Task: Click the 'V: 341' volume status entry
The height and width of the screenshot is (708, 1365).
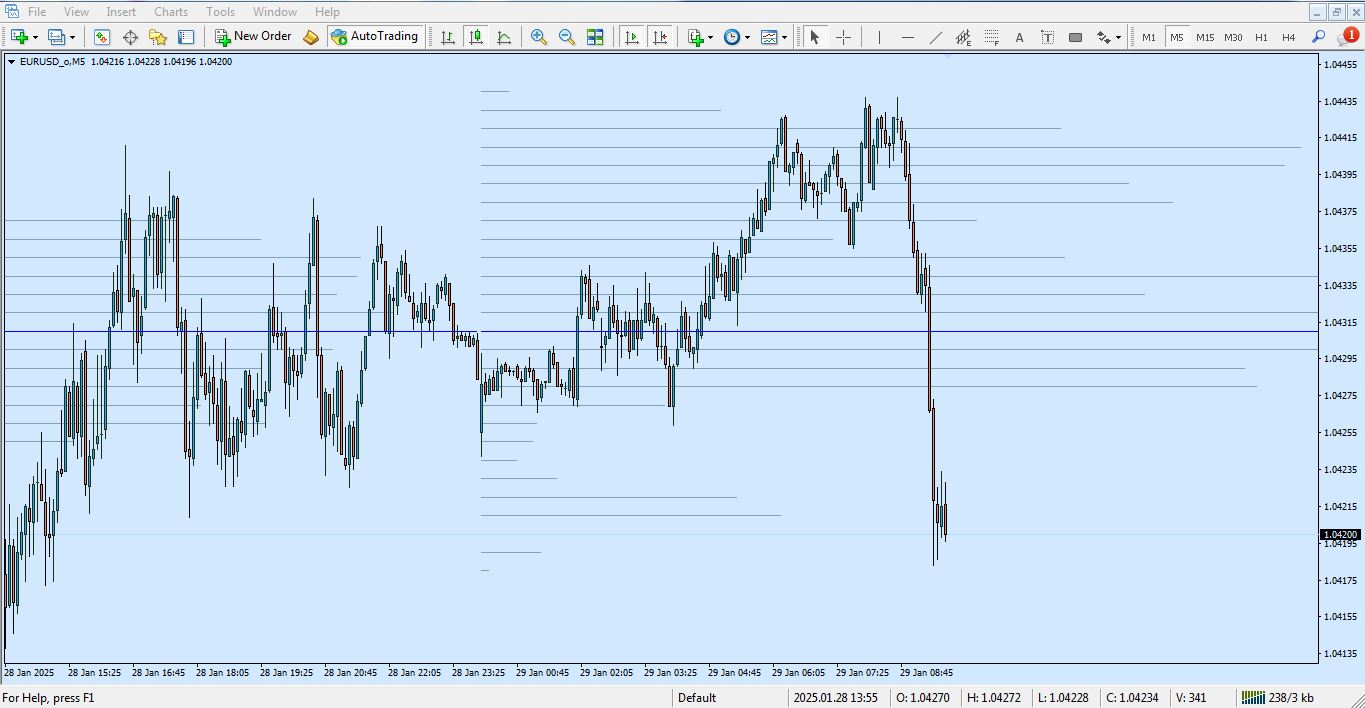Action: [1191, 698]
